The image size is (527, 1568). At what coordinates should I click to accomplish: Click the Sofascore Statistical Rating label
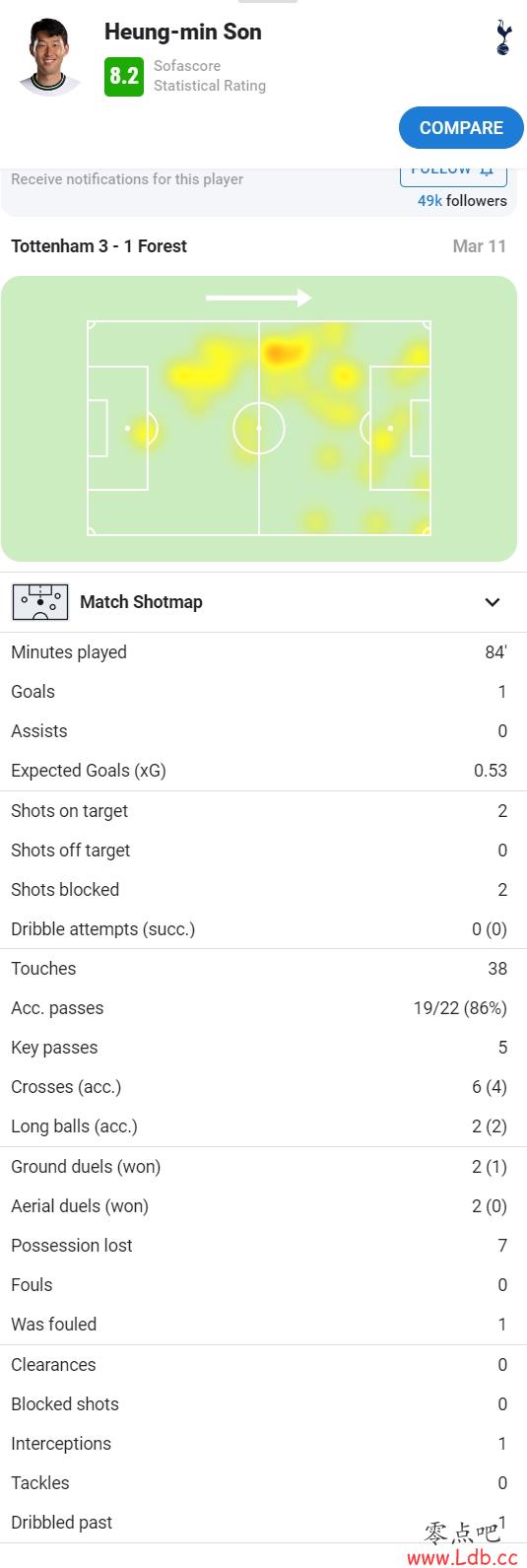pos(210,76)
